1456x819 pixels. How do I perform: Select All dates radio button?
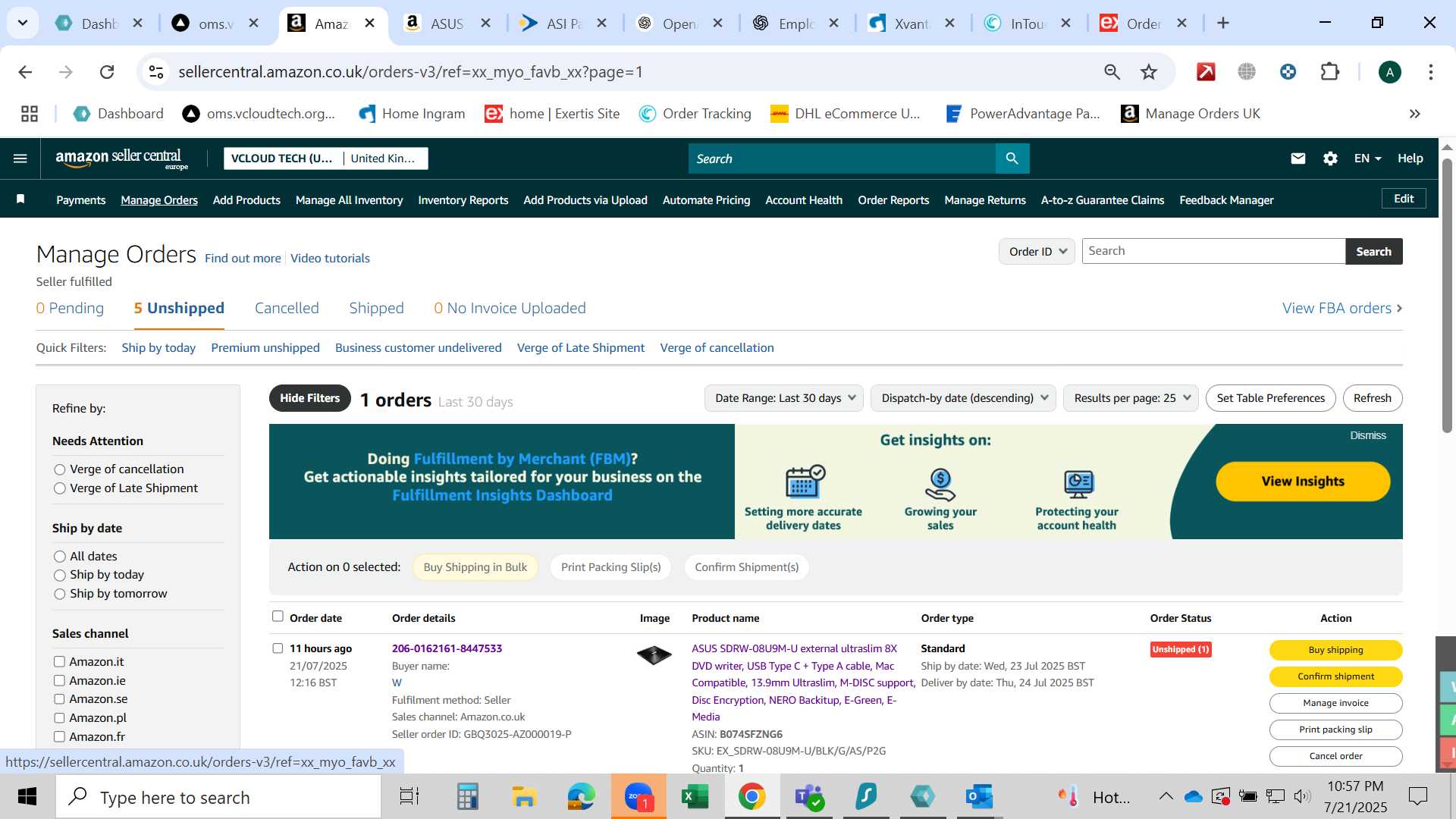pos(60,557)
